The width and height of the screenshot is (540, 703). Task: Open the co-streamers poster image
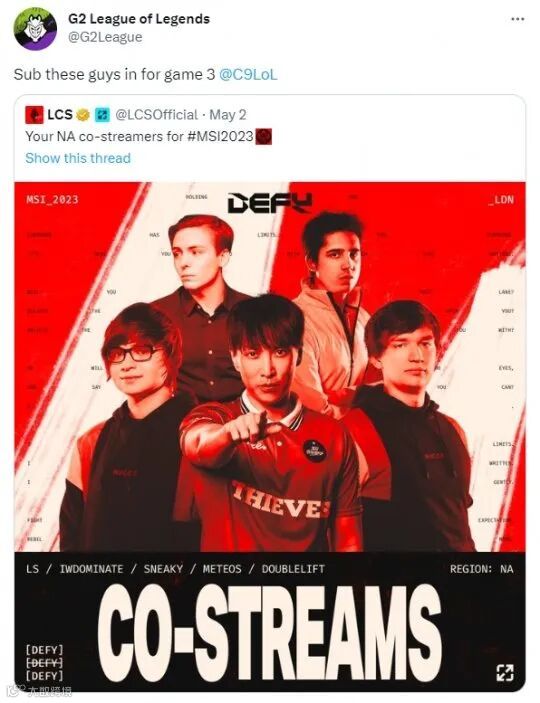[x=270, y=437]
